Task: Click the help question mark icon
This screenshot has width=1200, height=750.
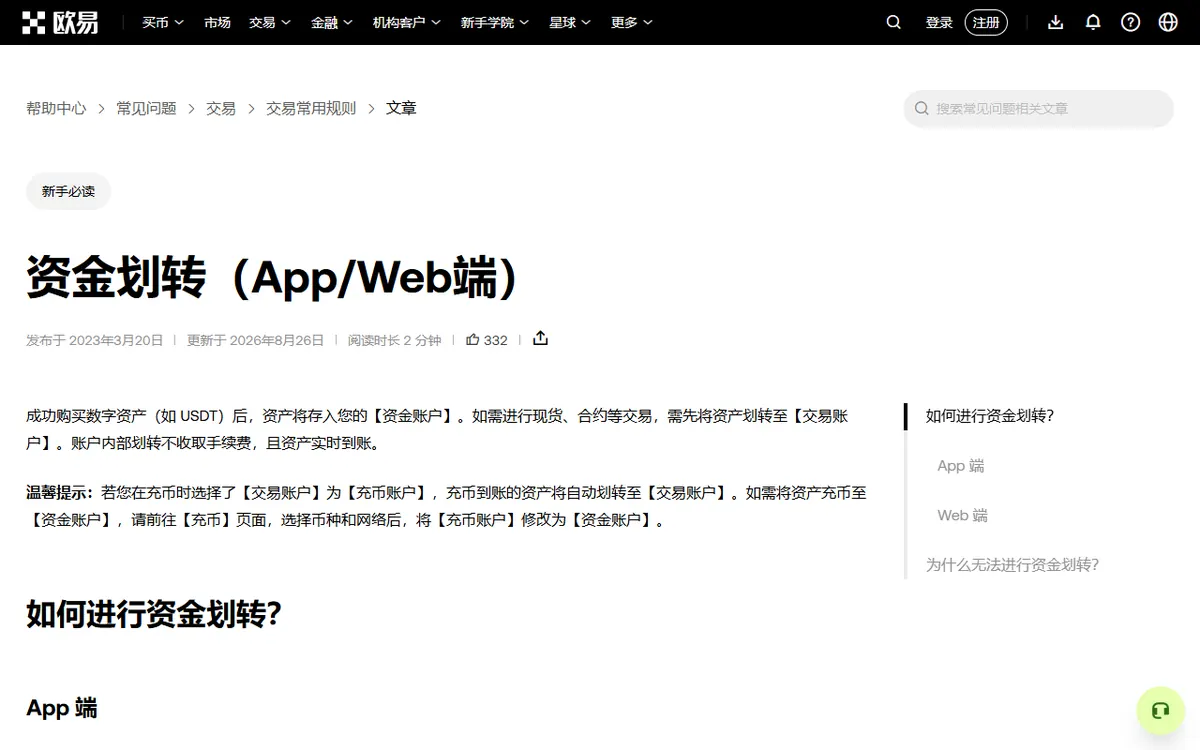Action: tap(1130, 22)
